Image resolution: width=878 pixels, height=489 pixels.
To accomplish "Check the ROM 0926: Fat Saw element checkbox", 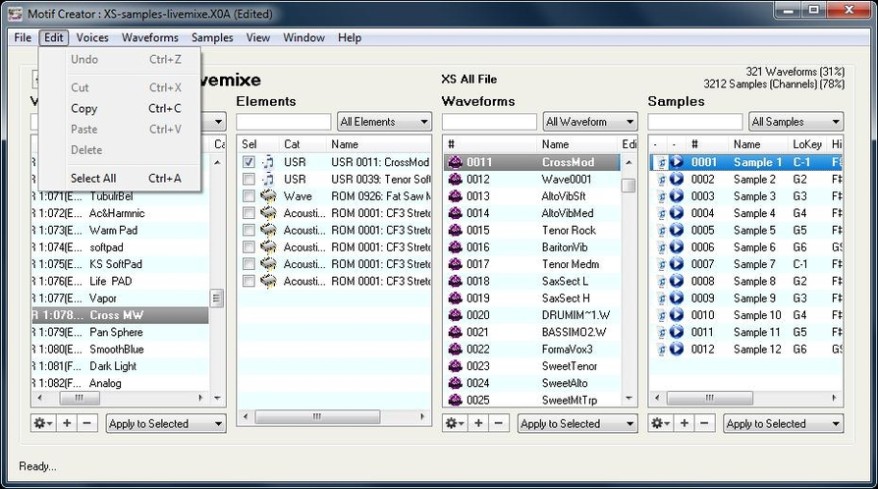I will tap(249, 196).
